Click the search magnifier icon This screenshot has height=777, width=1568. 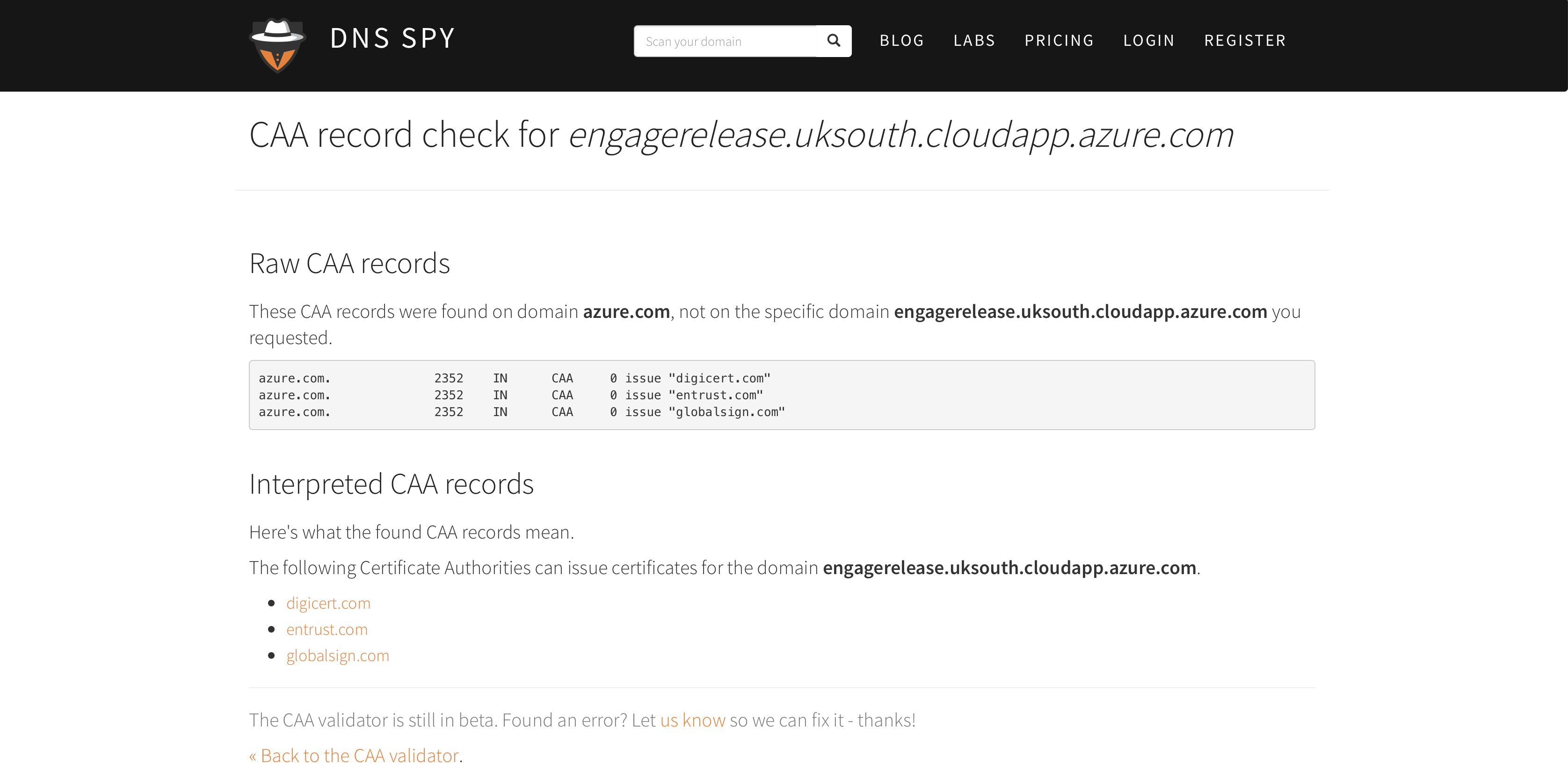833,41
